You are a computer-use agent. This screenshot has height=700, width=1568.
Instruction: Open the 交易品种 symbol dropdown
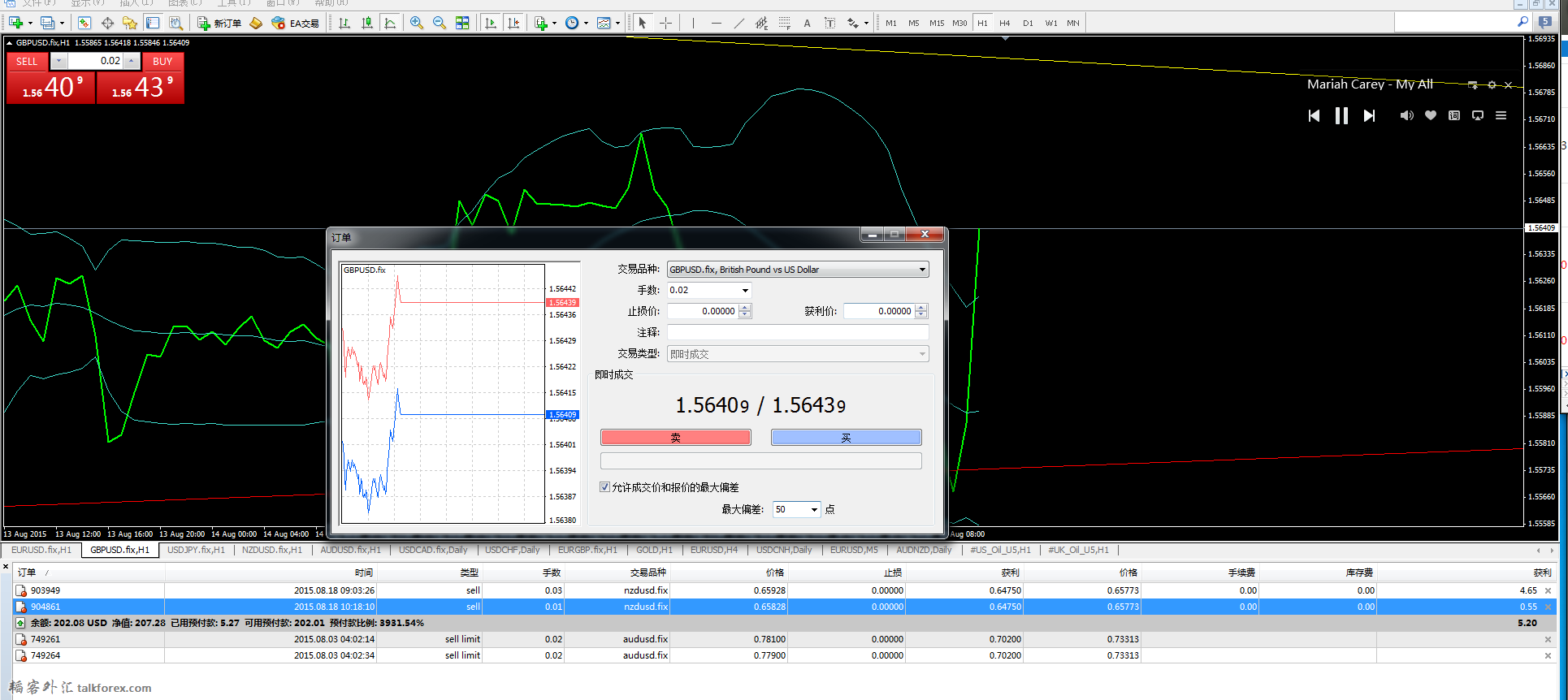coord(921,270)
